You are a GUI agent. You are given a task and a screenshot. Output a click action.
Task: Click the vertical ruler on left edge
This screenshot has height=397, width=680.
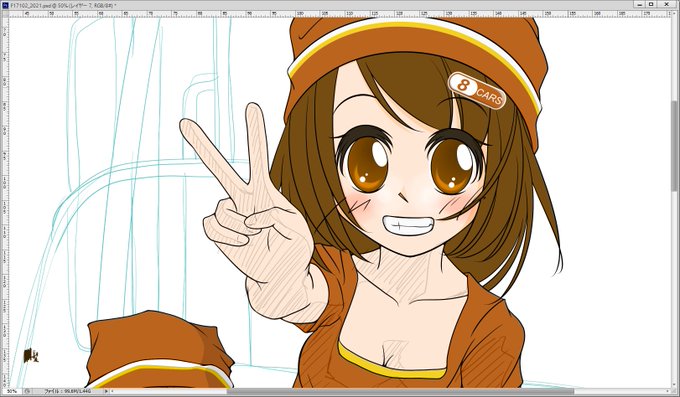tap(5, 203)
